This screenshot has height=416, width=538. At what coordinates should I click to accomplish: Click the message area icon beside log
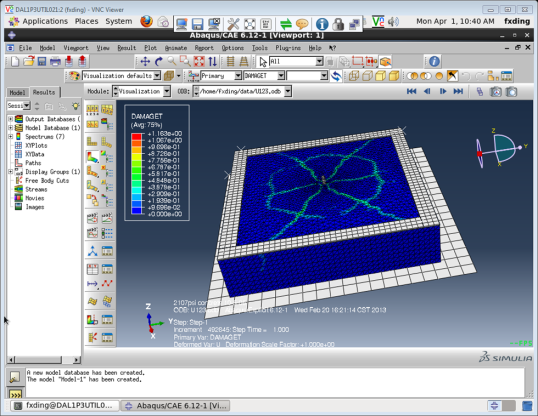(14, 377)
